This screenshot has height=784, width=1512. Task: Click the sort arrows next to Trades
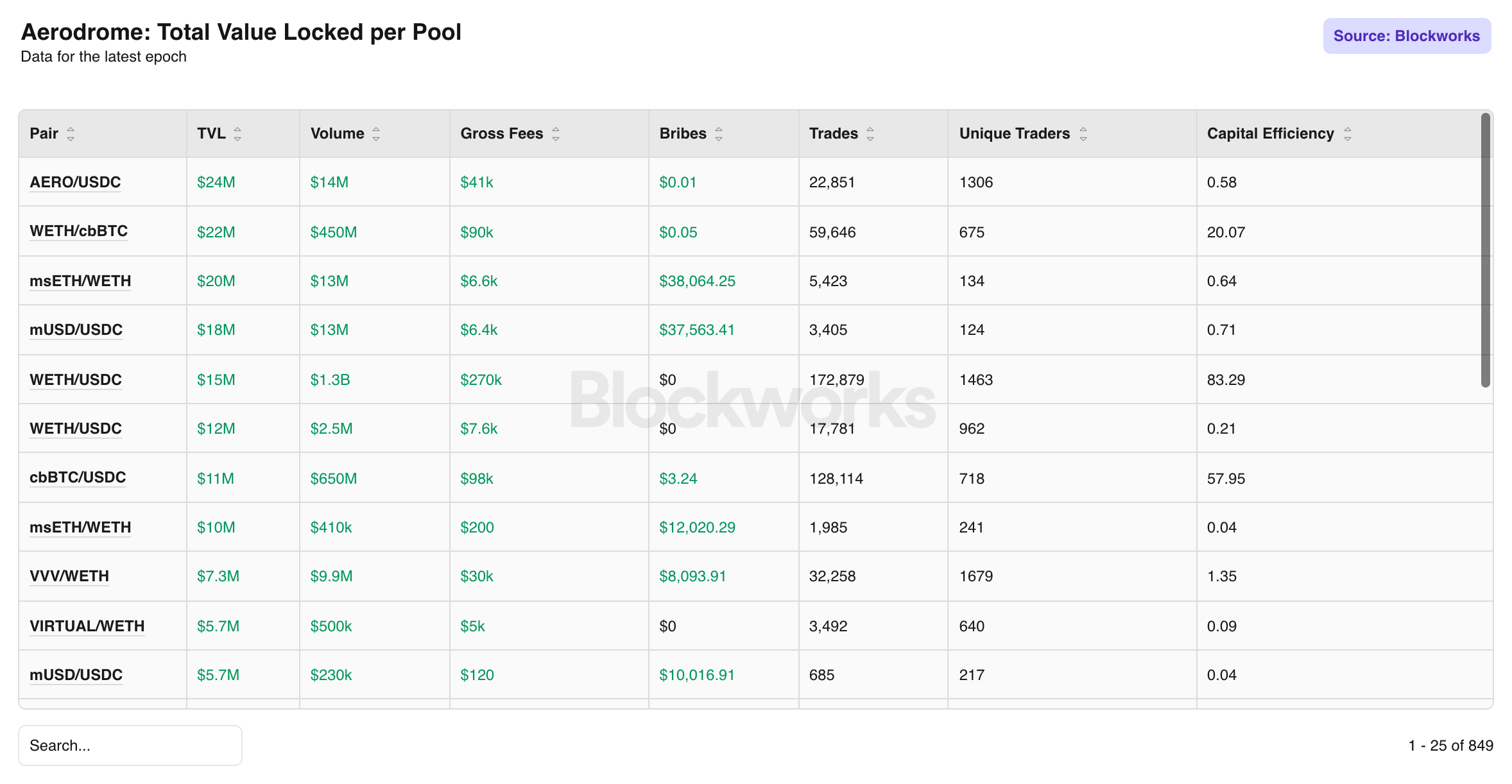point(870,133)
